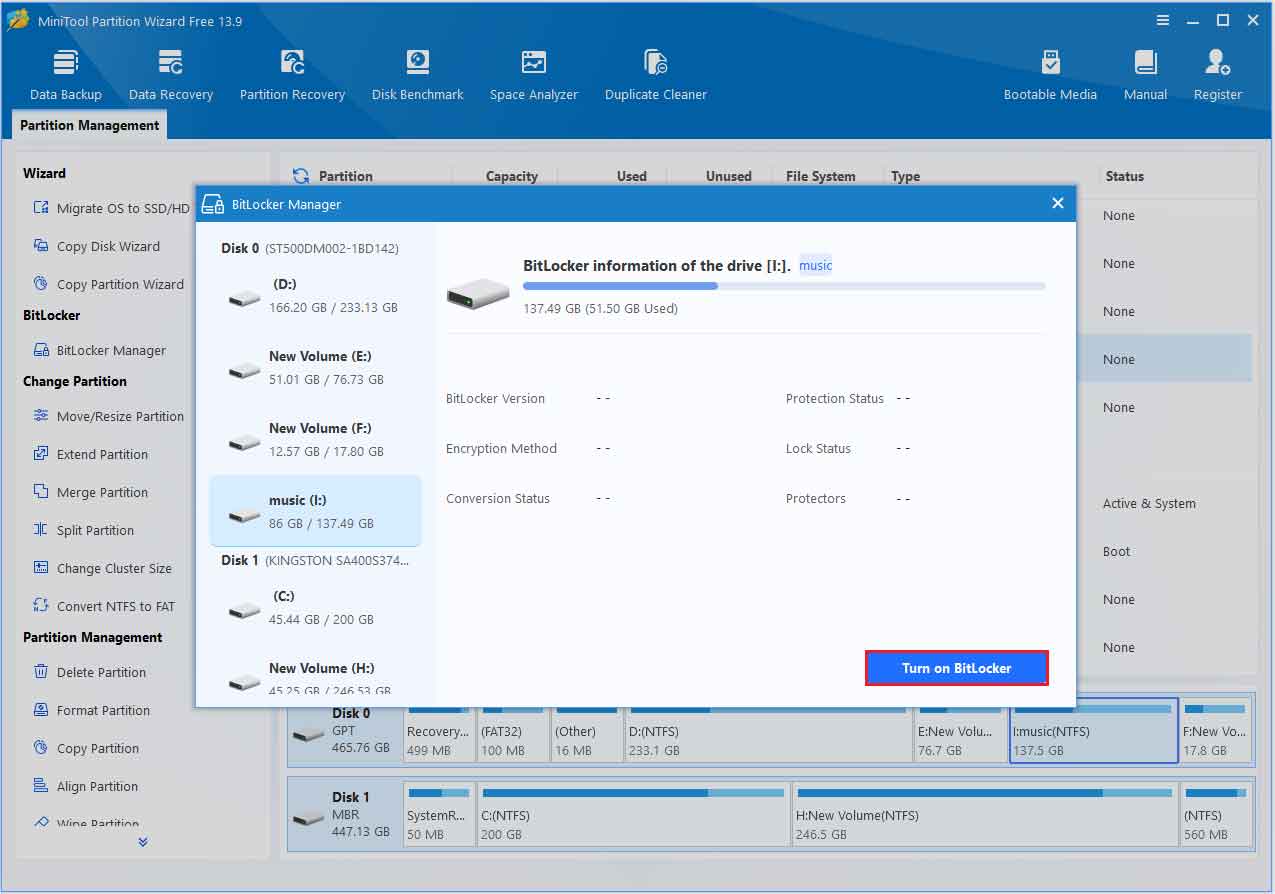Start Disk Benchmark tool
Image resolution: width=1275 pixels, height=894 pixels.
pos(418,75)
